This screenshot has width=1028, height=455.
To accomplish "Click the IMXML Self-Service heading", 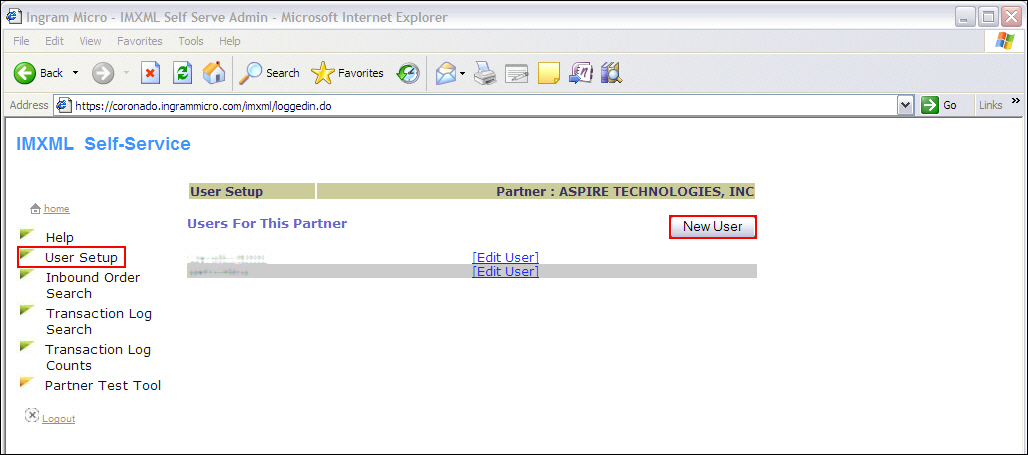I will click(x=104, y=144).
